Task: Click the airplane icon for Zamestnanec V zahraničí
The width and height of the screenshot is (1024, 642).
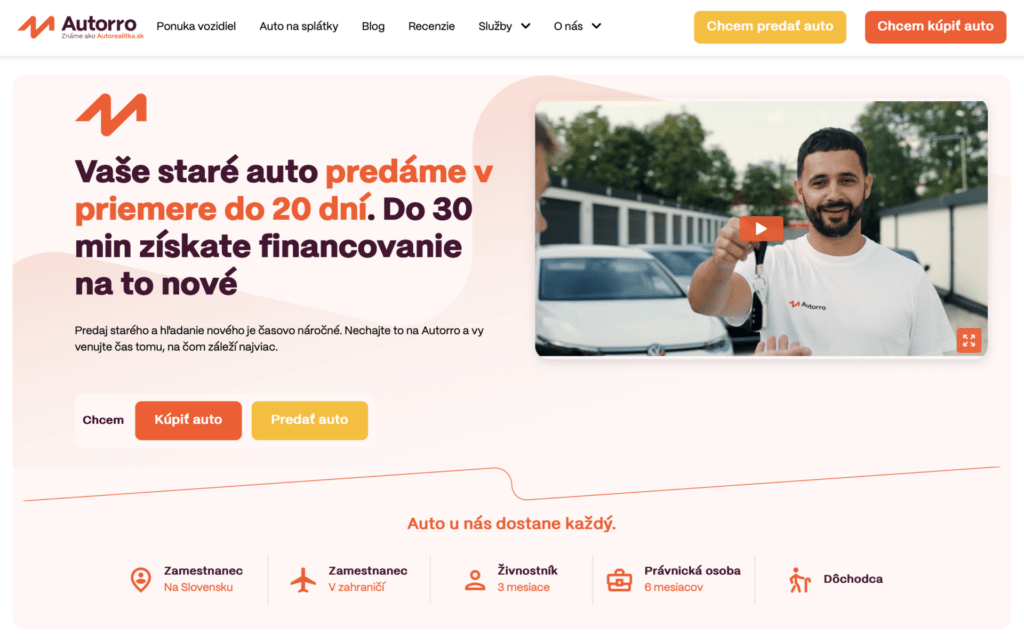Action: 303,579
